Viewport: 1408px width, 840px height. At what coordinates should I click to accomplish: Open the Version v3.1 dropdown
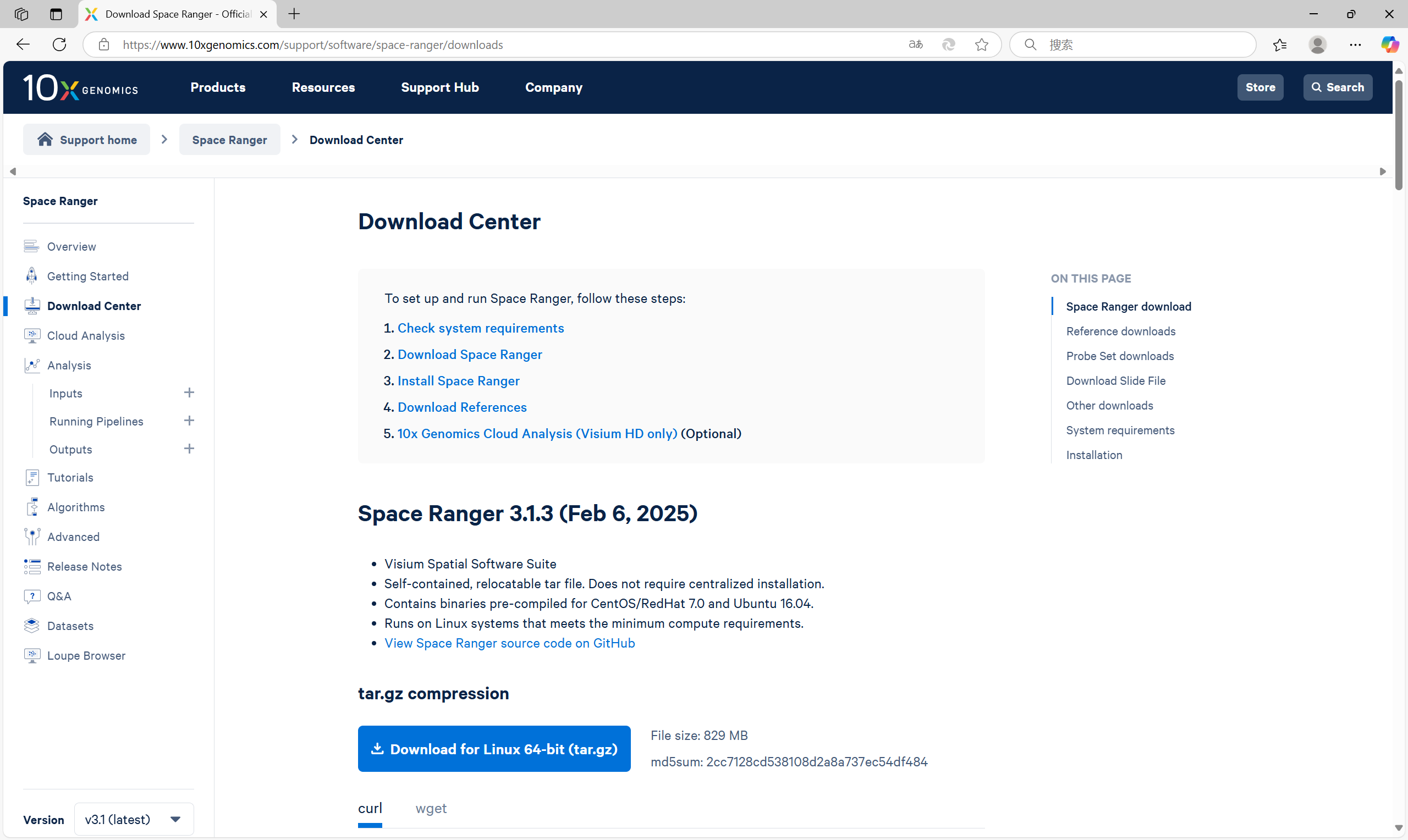point(134,819)
